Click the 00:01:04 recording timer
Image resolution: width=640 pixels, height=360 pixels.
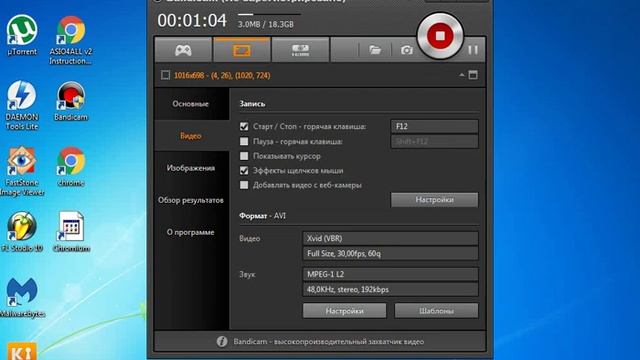(x=192, y=20)
